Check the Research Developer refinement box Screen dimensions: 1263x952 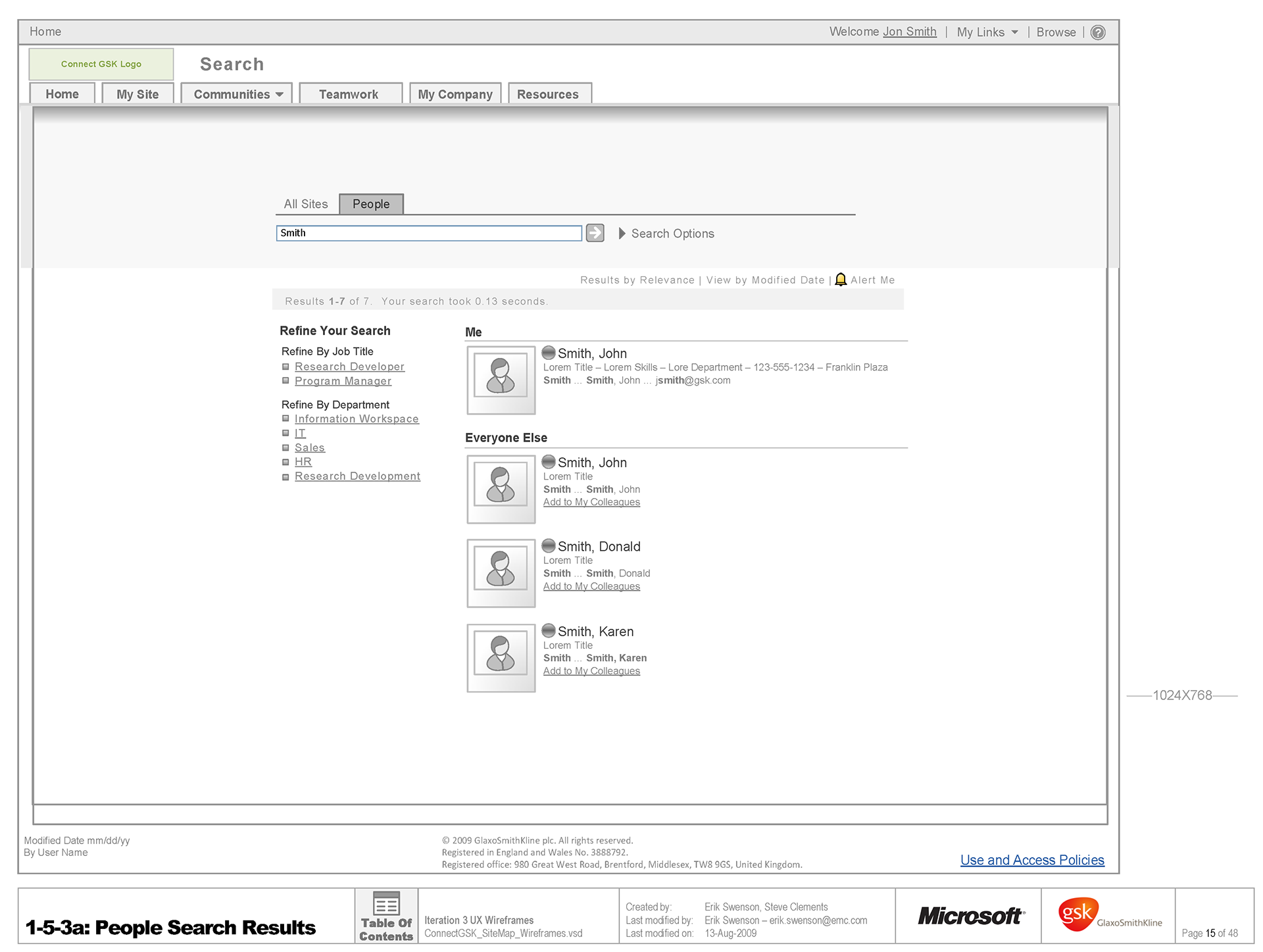pyautogui.click(x=285, y=366)
